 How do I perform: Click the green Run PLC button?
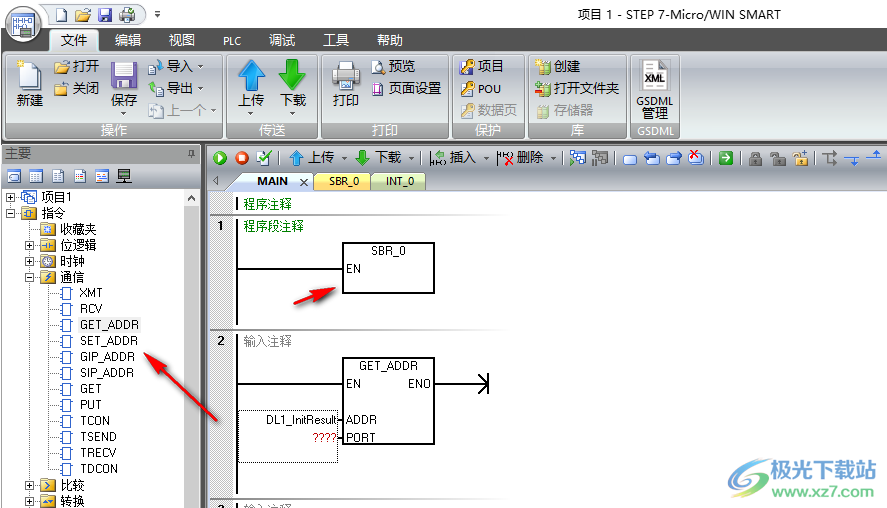[x=220, y=158]
